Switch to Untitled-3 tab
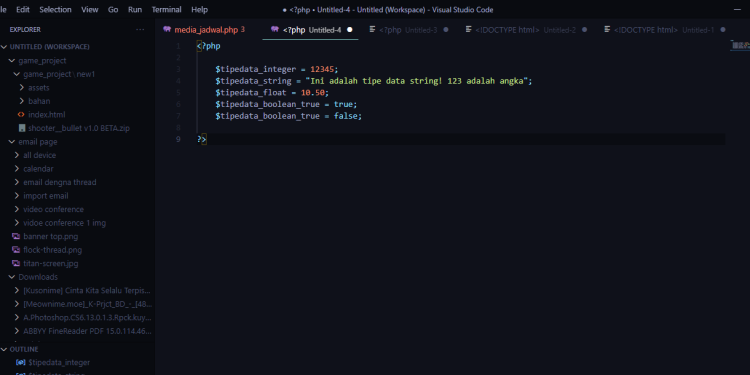Viewport: 750px width, 375px height. pos(408,30)
